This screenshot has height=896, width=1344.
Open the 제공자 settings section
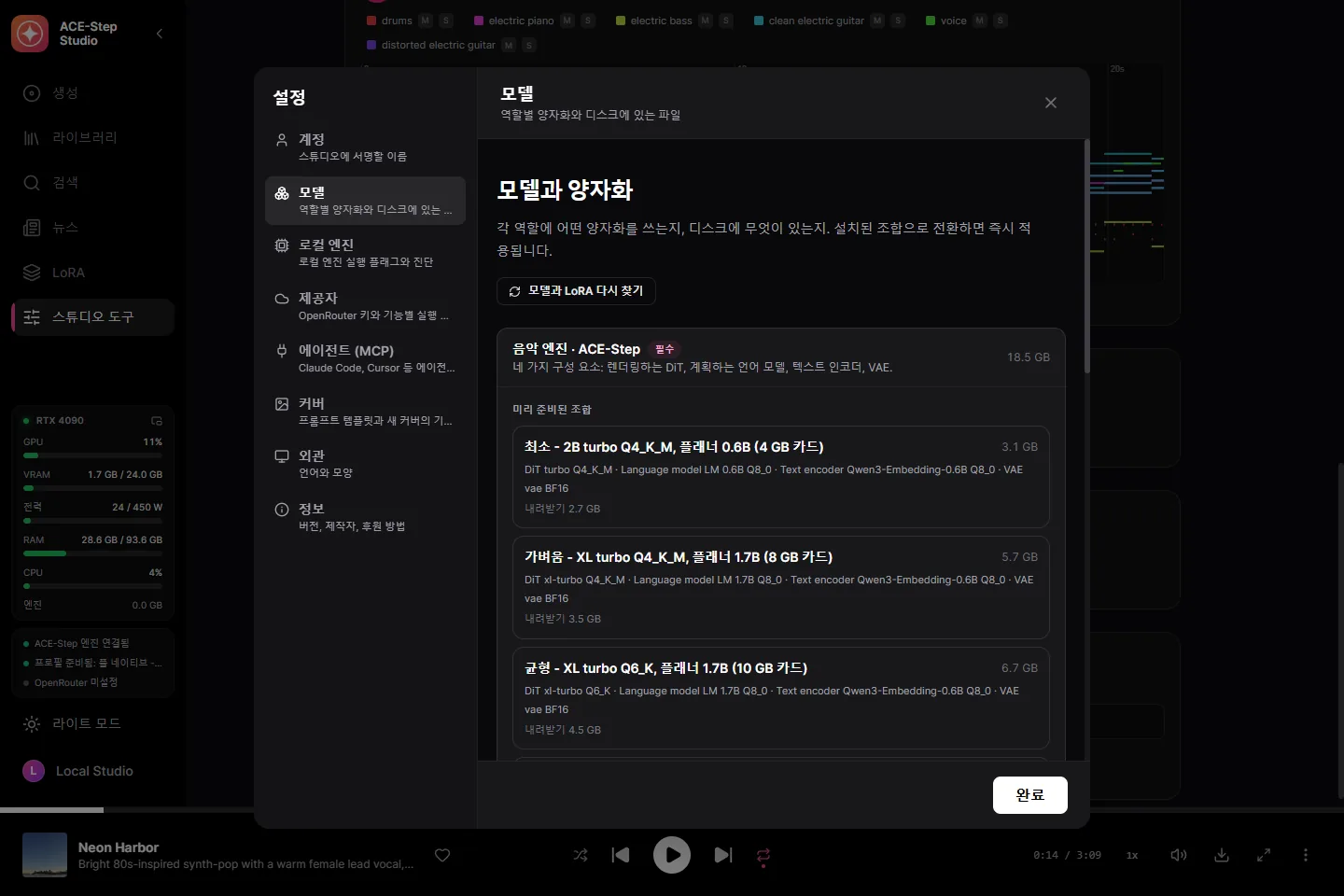[365, 306]
